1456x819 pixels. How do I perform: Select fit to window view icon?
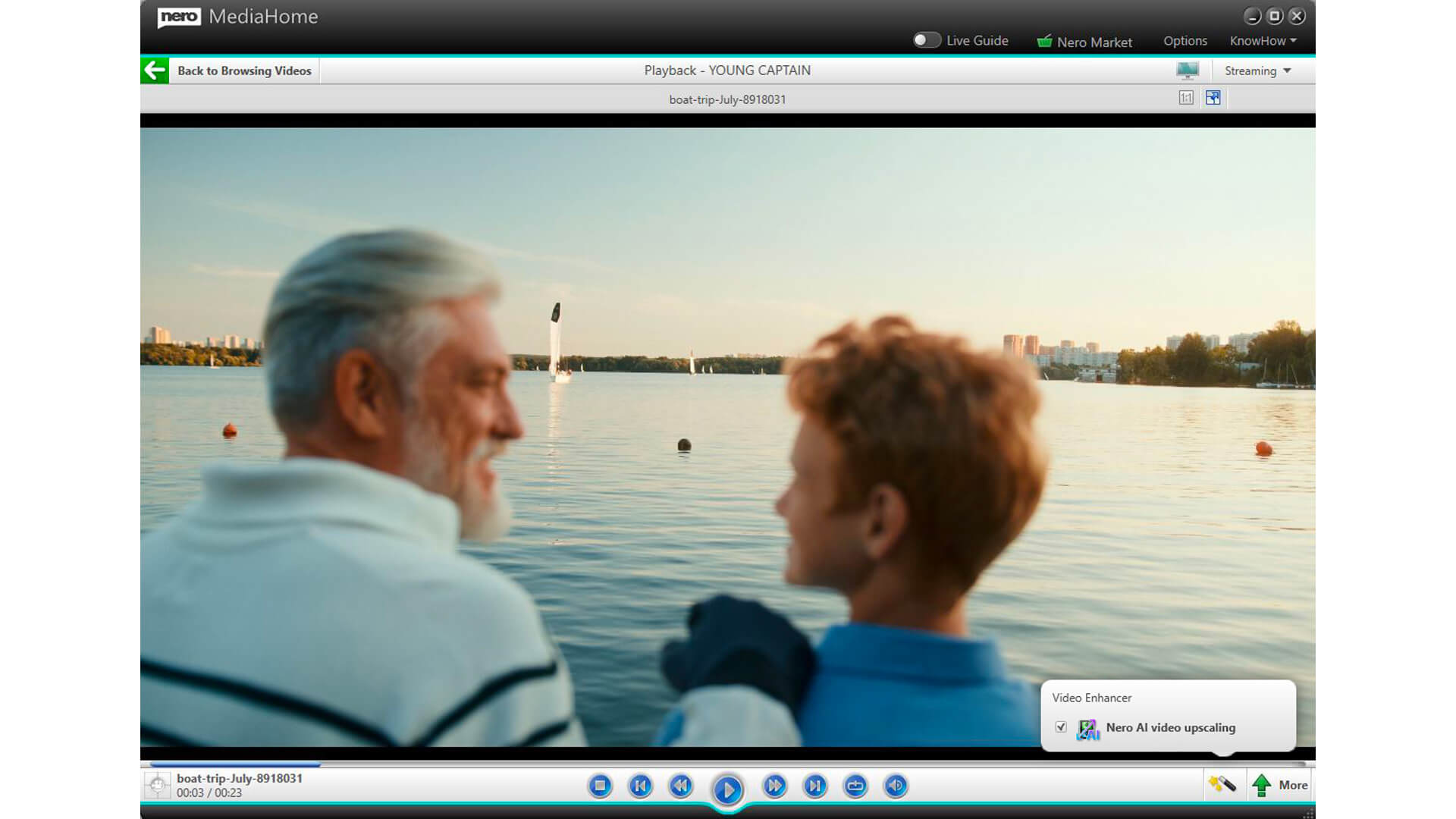click(1213, 98)
